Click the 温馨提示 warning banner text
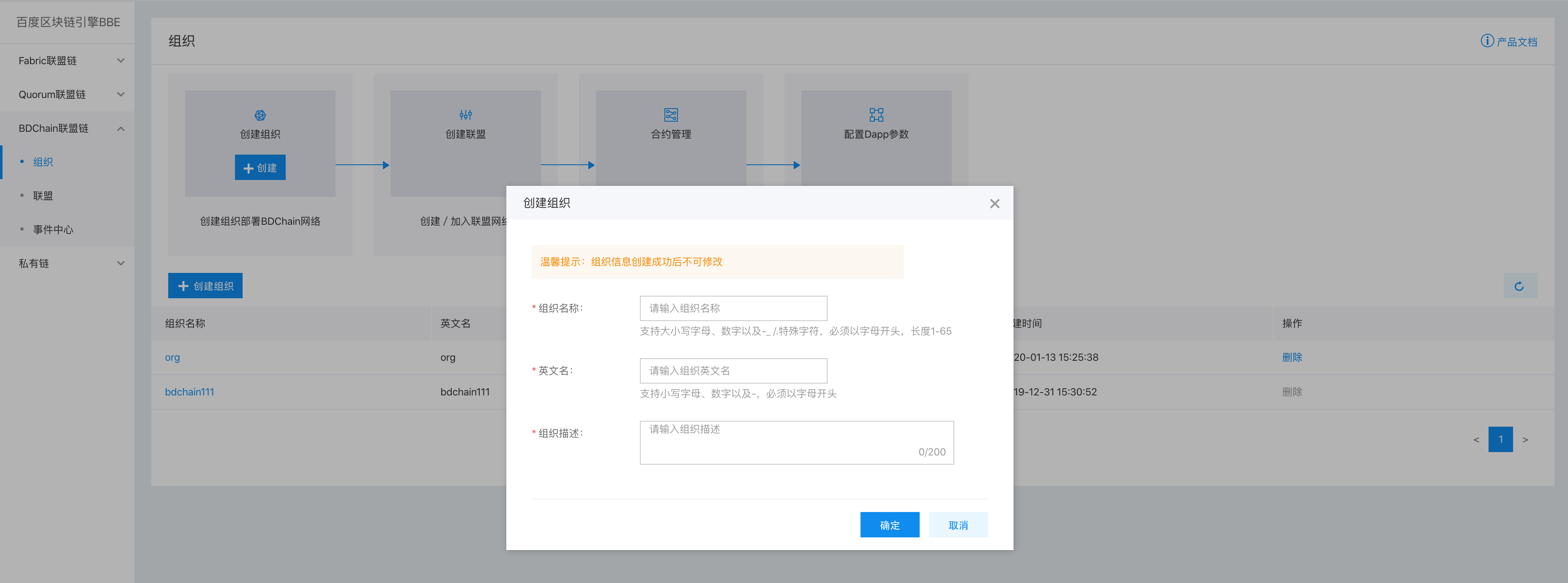This screenshot has height=583, width=1568. pos(631,262)
